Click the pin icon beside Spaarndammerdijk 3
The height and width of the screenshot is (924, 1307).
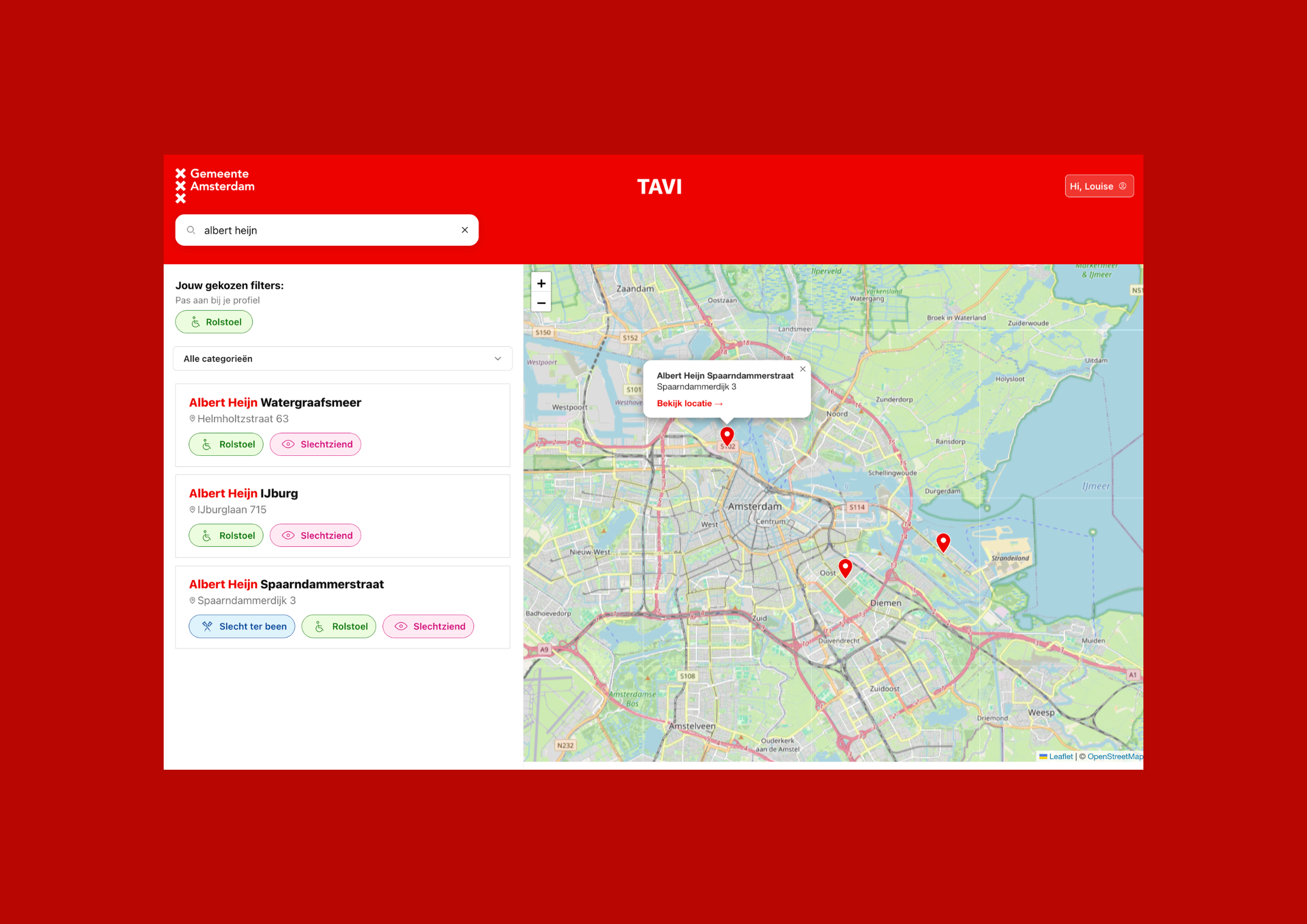click(192, 600)
